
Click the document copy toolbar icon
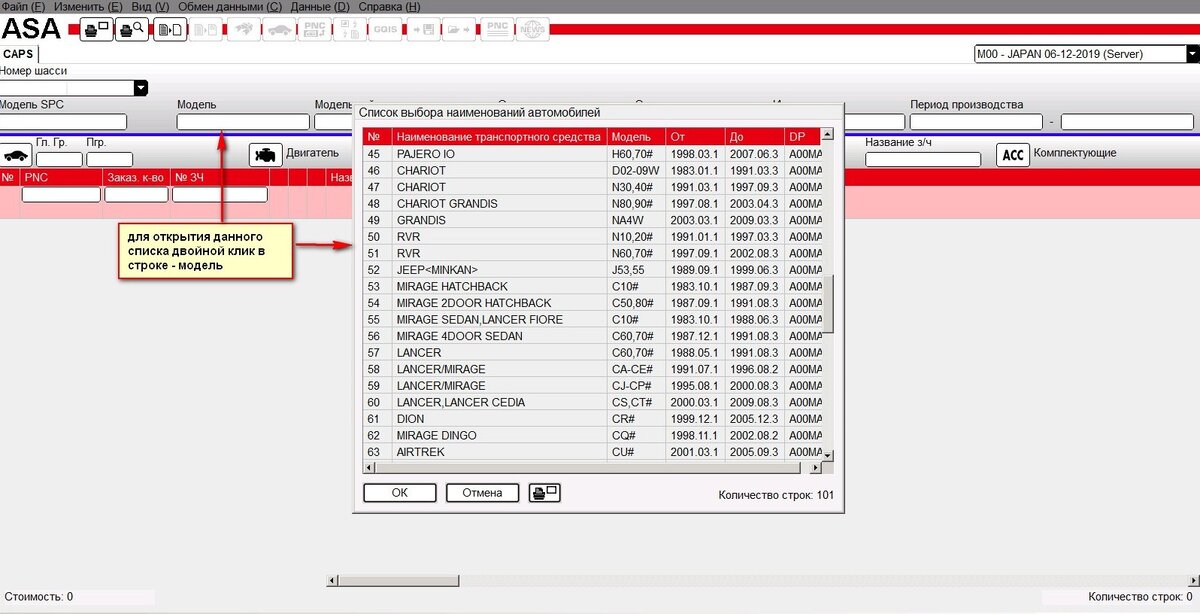(169, 29)
